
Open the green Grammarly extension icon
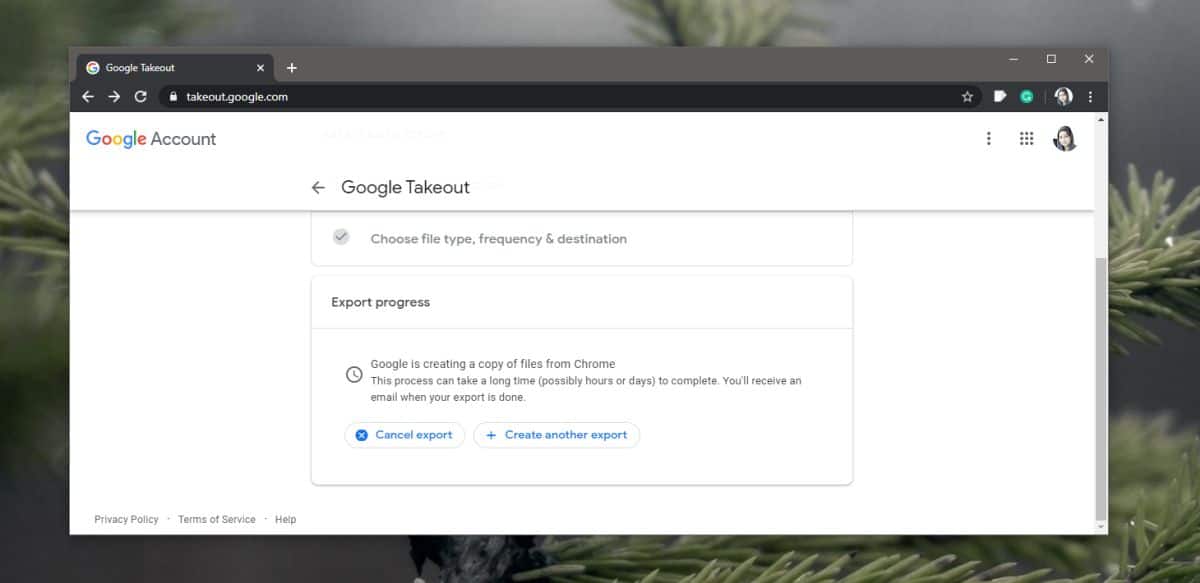click(1026, 97)
